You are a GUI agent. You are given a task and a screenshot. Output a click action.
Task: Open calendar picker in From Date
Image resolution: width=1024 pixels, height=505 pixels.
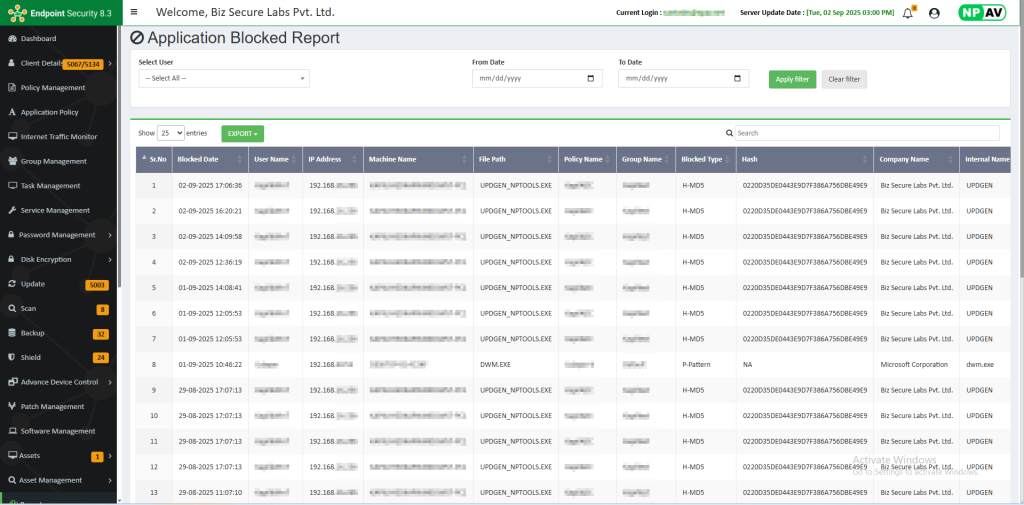591,78
